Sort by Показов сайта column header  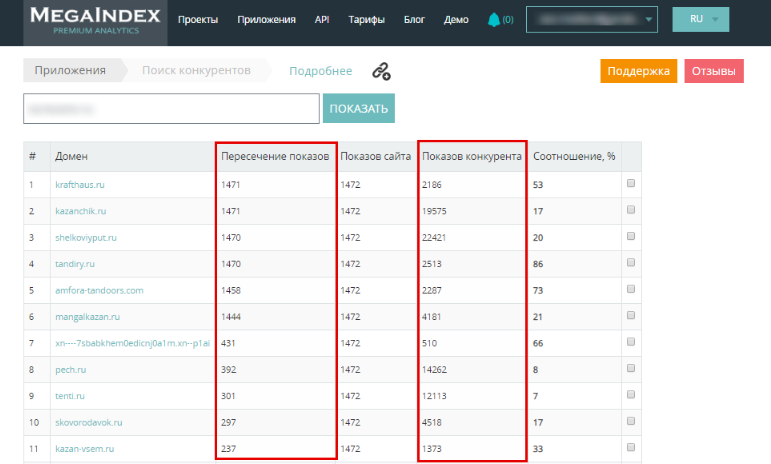coord(375,156)
